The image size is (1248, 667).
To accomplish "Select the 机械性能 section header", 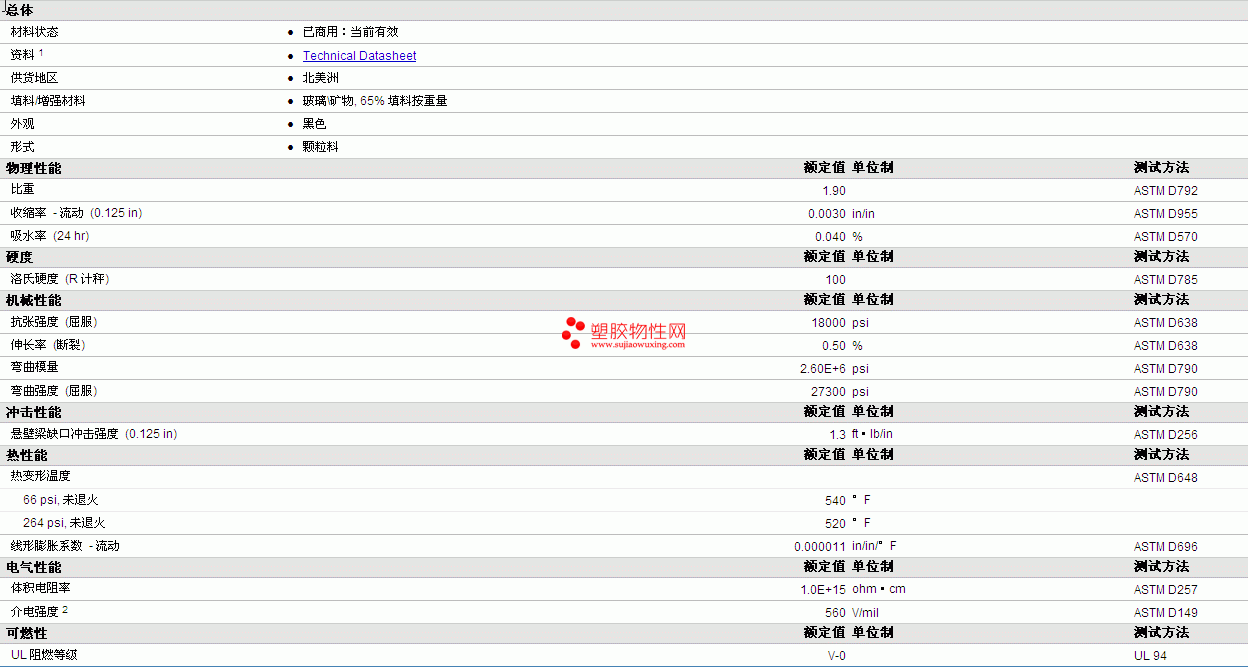I will coord(34,300).
